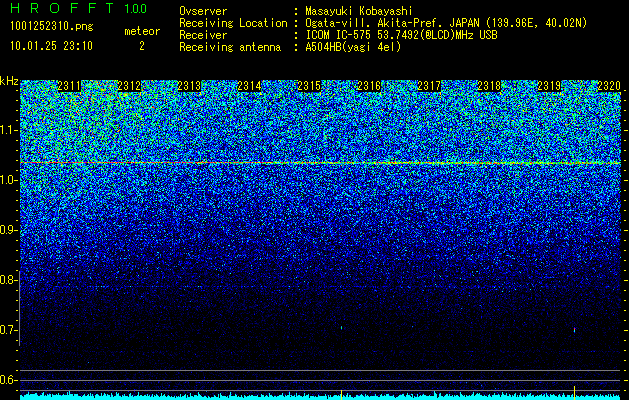This screenshot has height=400, width=629.
Task: Click the Receiver field label
Action: click(203, 35)
